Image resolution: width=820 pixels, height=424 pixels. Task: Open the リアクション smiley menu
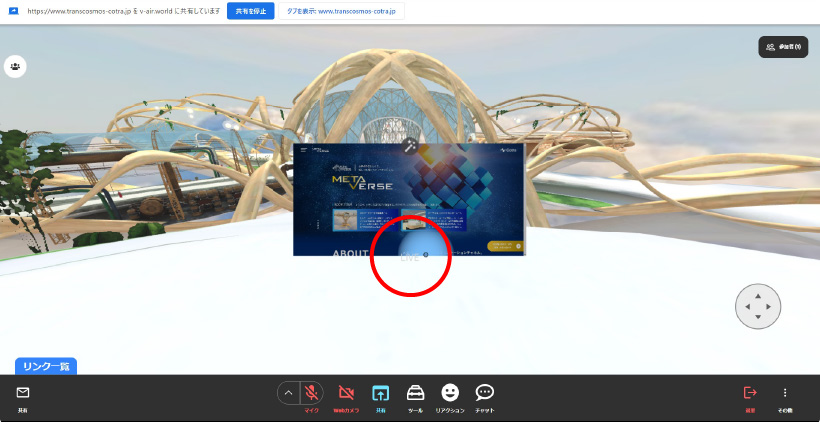(450, 393)
